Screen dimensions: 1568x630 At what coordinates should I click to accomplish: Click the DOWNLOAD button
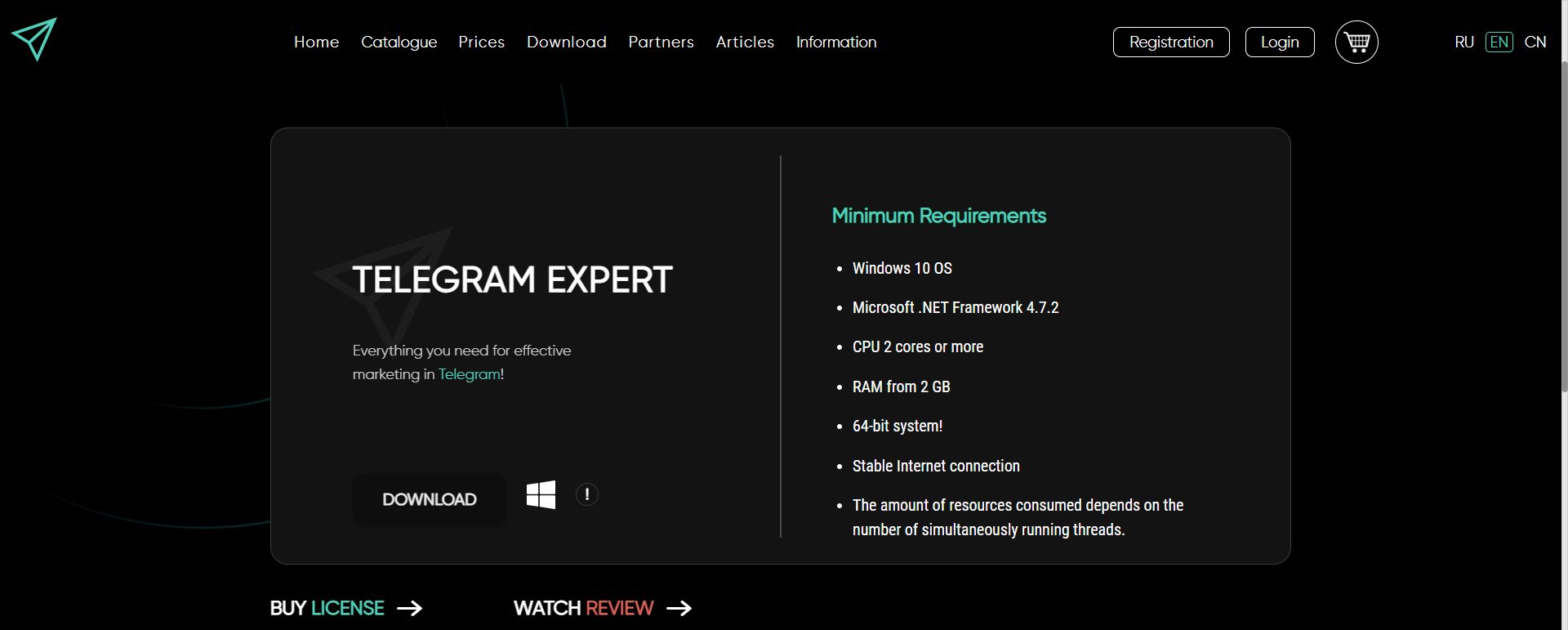430,499
